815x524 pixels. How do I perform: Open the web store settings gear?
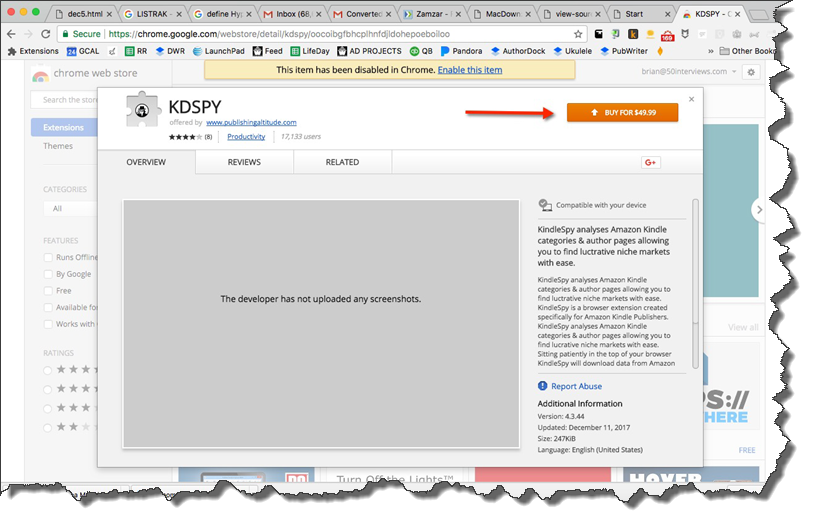(x=751, y=72)
